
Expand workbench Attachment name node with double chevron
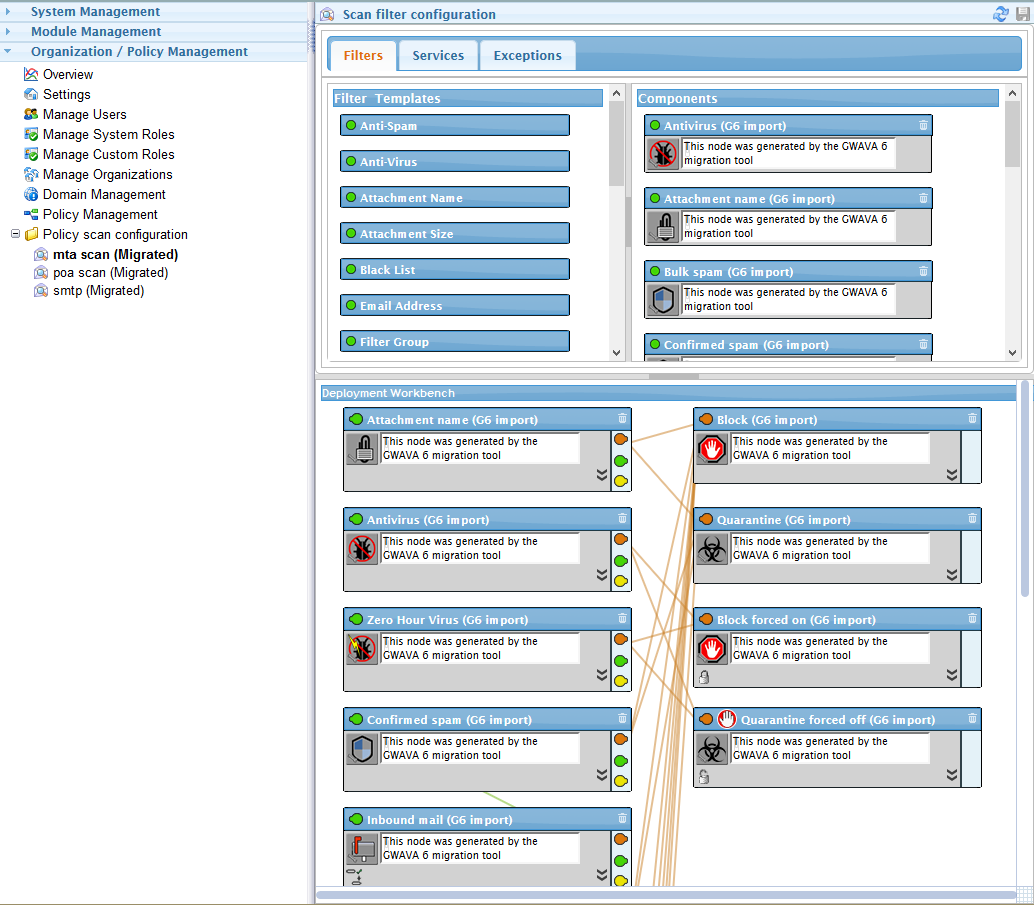[601, 475]
